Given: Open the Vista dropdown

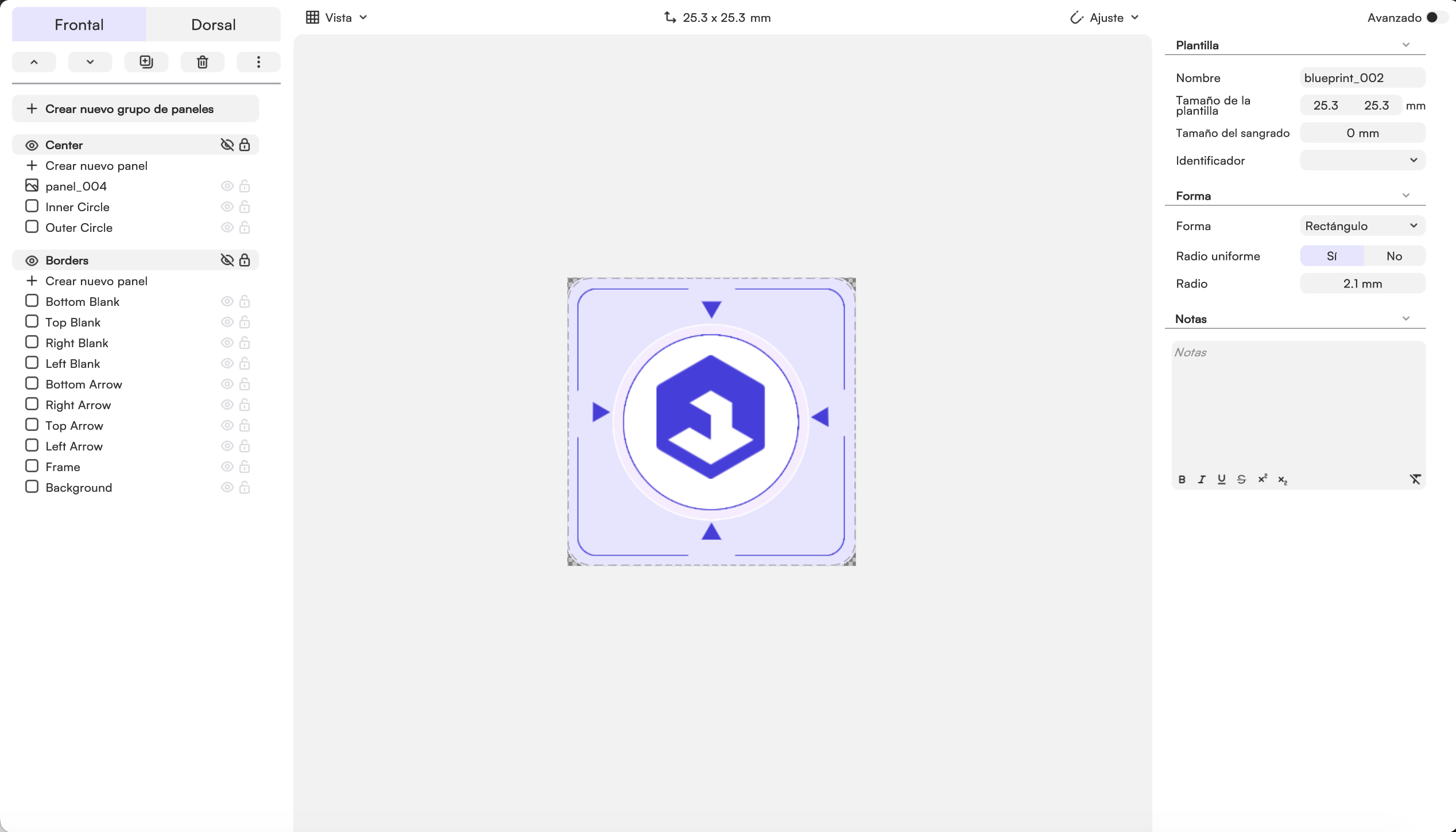Looking at the screenshot, I should pyautogui.click(x=336, y=17).
